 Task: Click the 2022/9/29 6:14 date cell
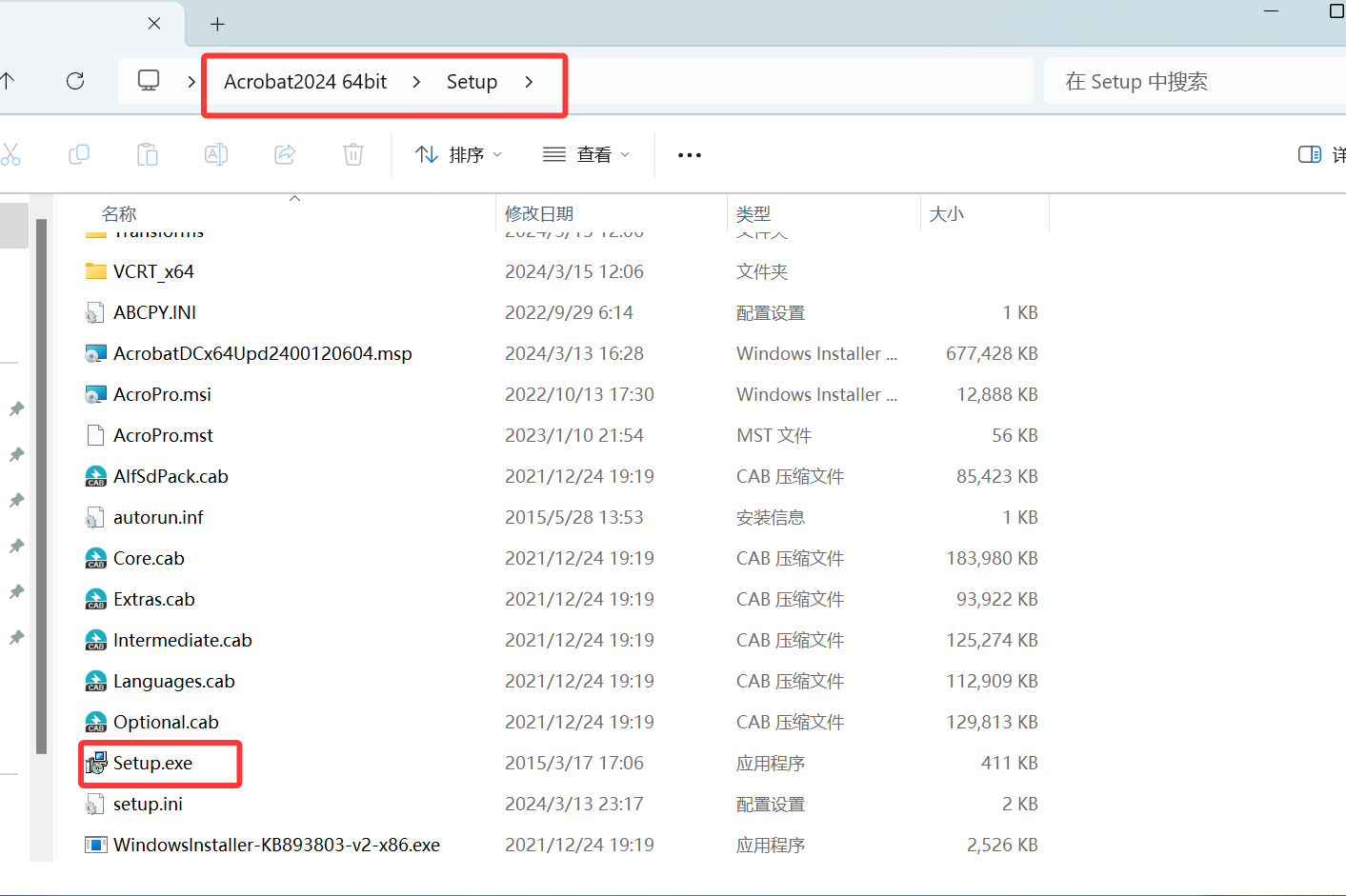pyautogui.click(x=569, y=312)
